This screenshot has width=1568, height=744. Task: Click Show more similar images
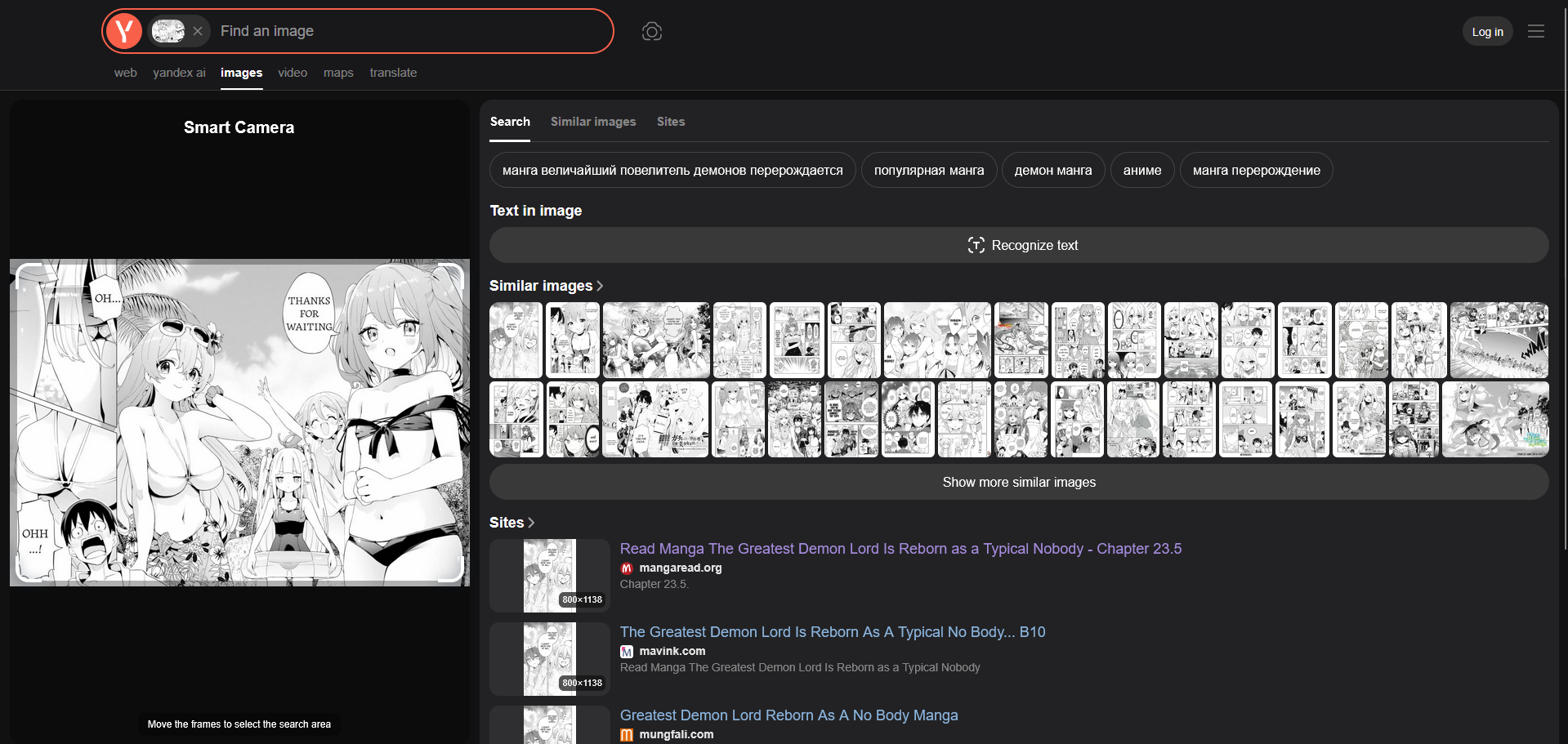[x=1019, y=482]
